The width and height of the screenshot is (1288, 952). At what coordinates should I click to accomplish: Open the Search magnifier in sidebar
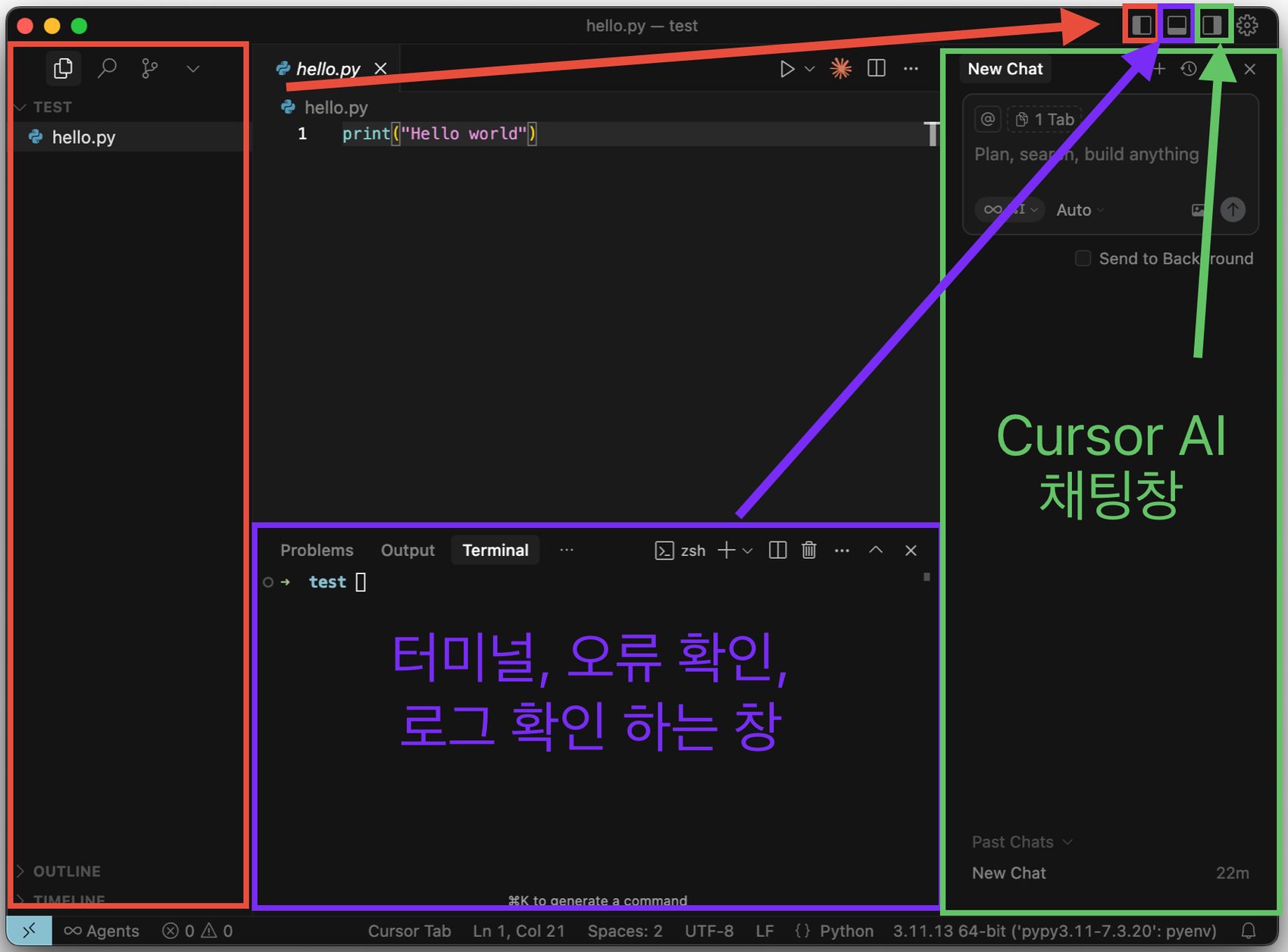pos(107,69)
